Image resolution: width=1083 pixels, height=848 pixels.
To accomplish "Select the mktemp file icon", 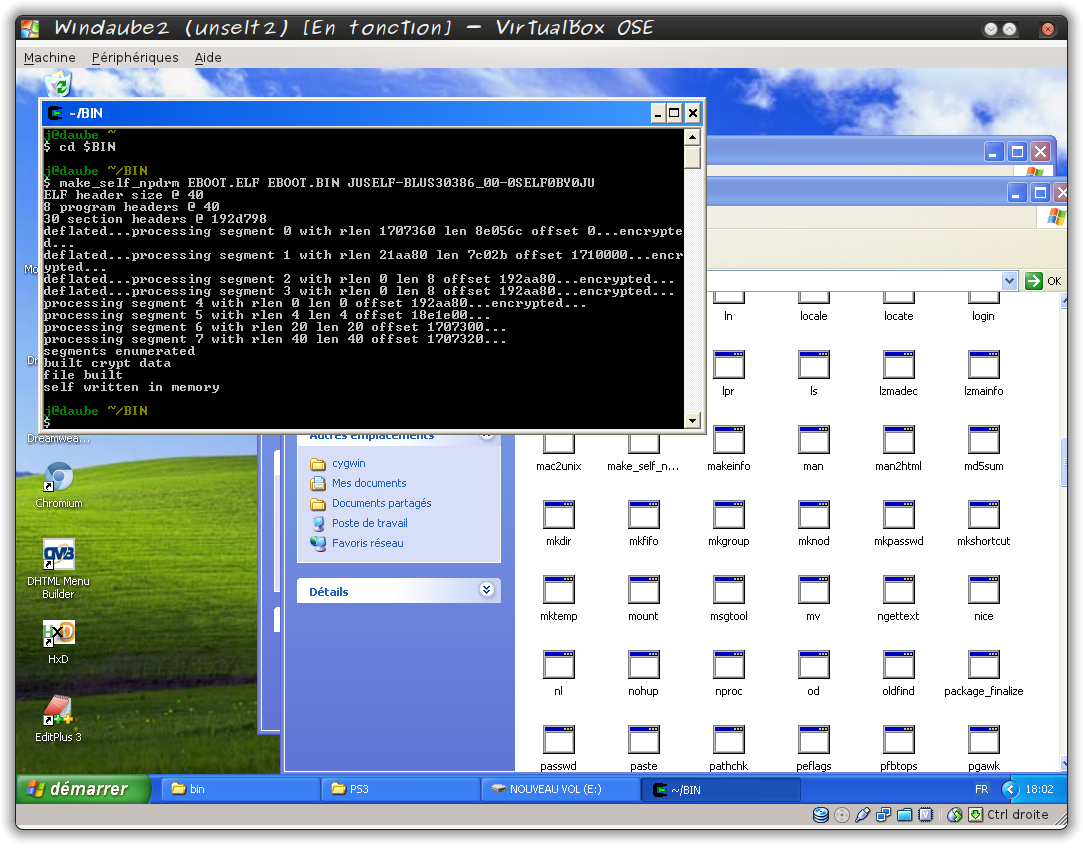I will [x=559, y=590].
